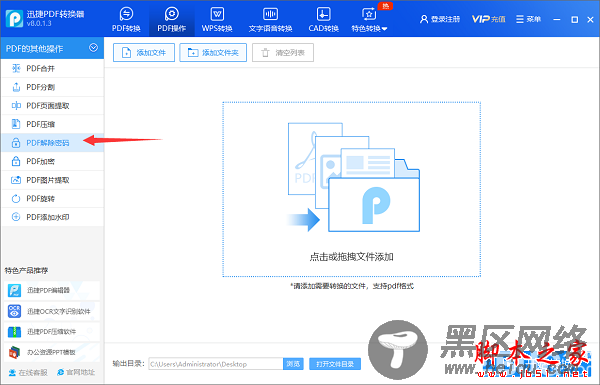Select PDF合并 in the sidebar
Viewport: 600px width, 385px height.
click(x=52, y=69)
